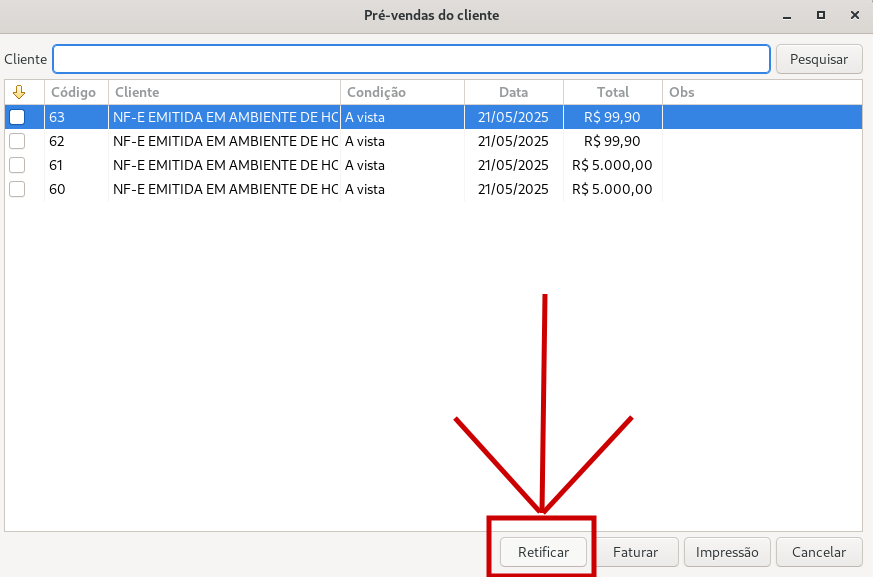Enable the checkbox in row 61
873x577 pixels.
click(17, 165)
